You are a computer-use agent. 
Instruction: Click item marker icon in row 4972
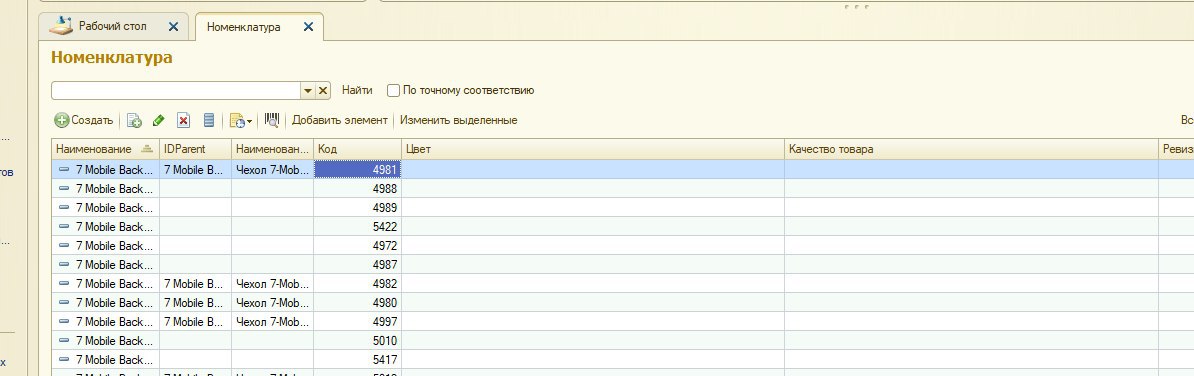64,246
